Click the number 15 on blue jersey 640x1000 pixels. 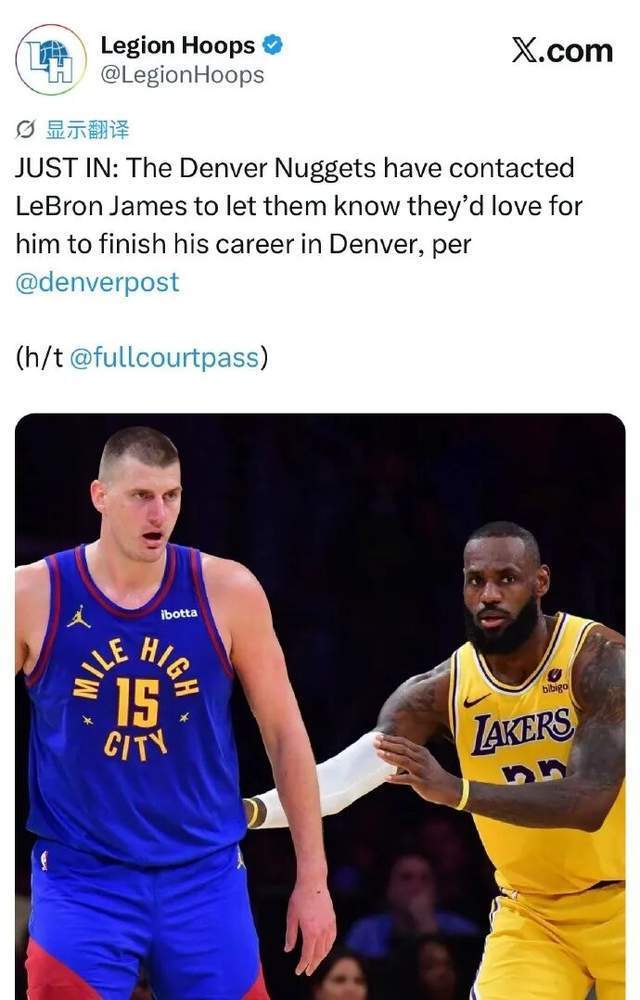pyautogui.click(x=137, y=703)
